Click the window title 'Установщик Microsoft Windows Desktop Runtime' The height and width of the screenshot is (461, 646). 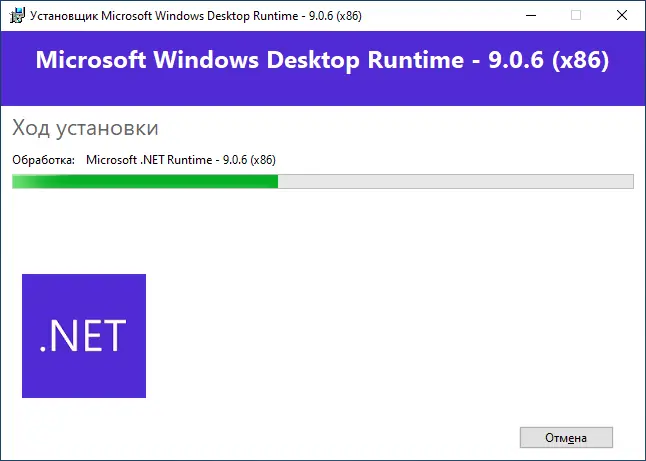point(196,16)
